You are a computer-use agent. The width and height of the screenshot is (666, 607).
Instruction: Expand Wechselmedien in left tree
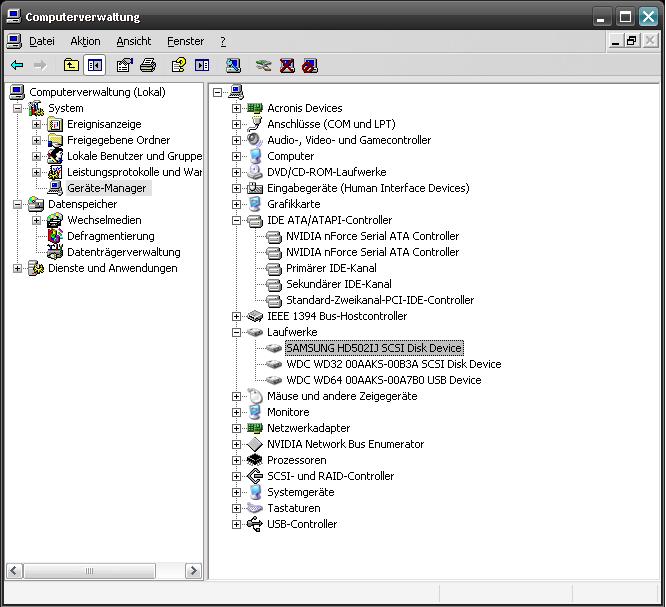37,220
